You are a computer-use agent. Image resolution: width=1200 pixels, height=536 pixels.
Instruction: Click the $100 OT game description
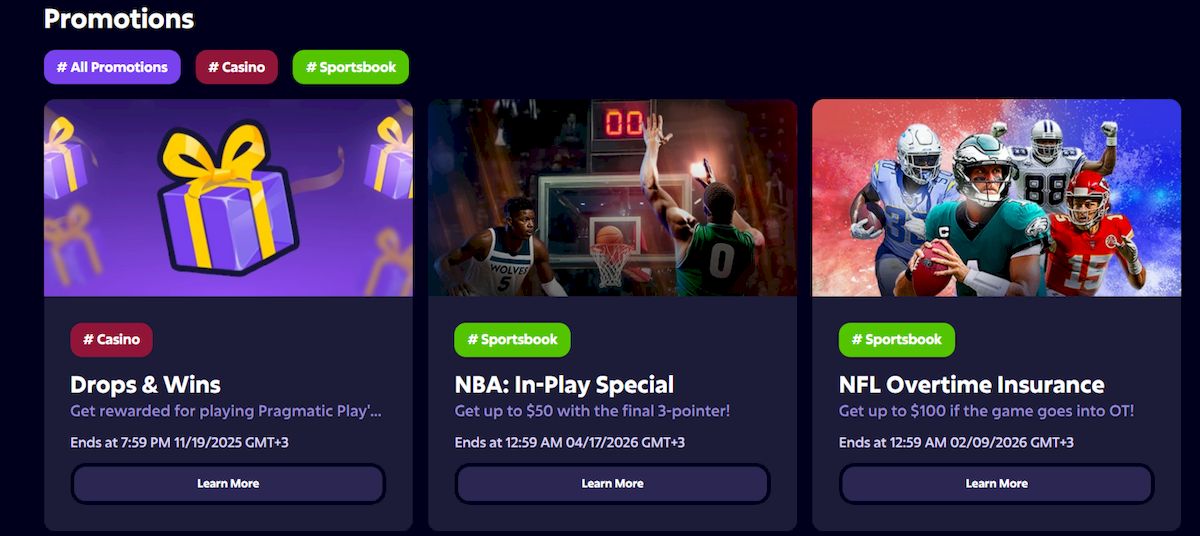click(986, 411)
